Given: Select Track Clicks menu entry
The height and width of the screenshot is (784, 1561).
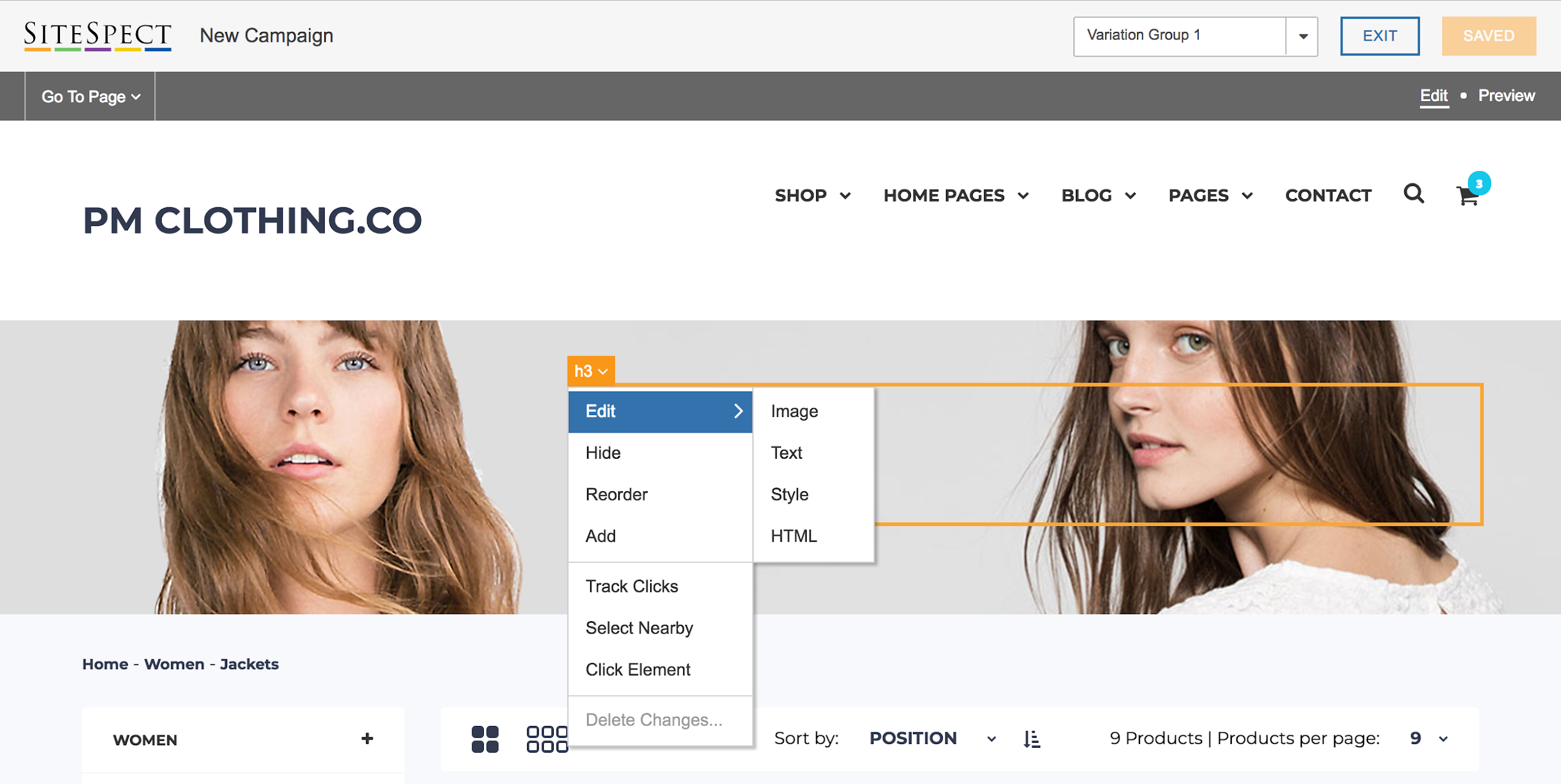Looking at the screenshot, I should tap(631, 586).
